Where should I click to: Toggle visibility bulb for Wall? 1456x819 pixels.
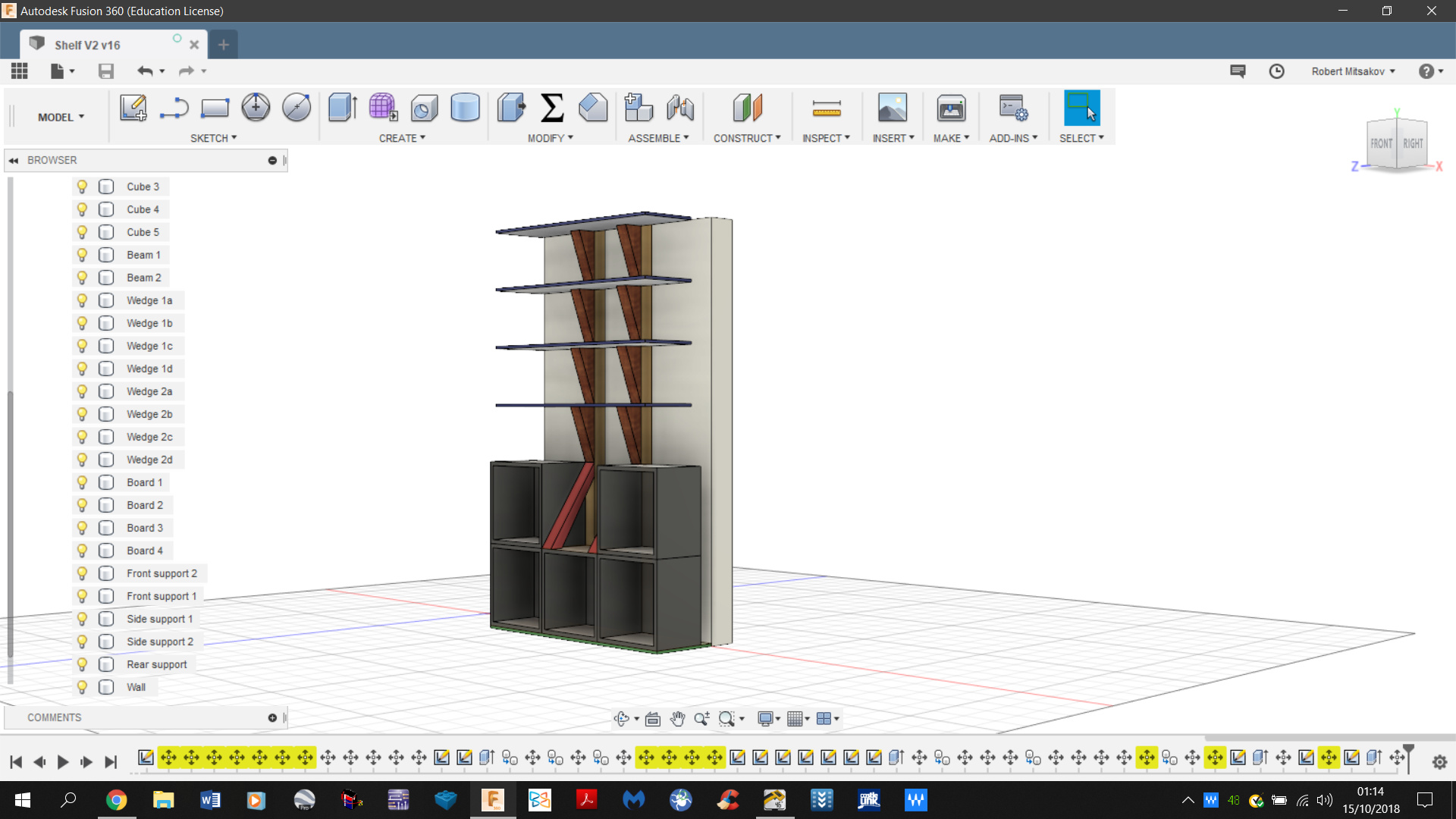click(x=82, y=687)
